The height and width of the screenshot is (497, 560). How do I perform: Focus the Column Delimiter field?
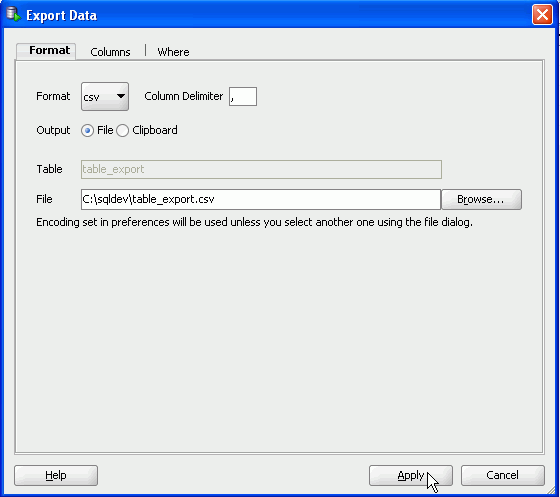243,96
